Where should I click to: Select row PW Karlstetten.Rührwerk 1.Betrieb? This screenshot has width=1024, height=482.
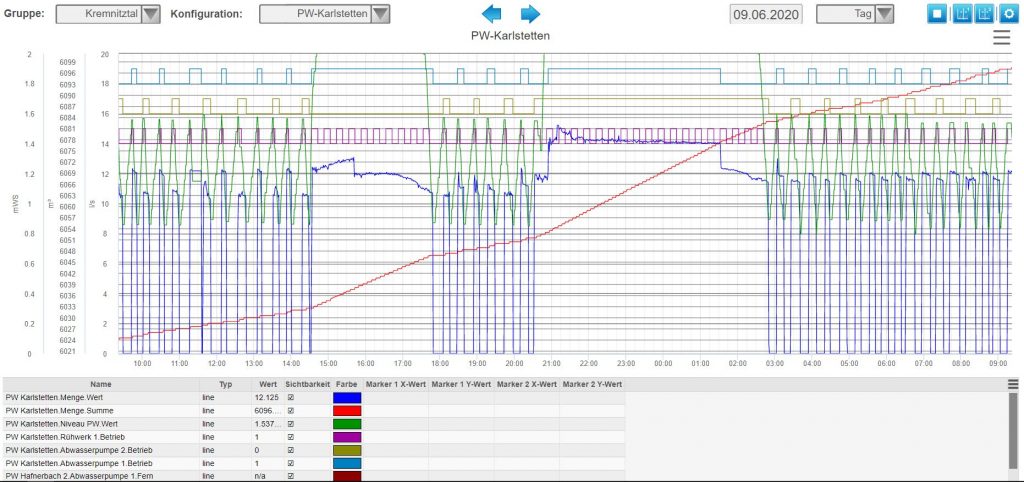point(313,437)
